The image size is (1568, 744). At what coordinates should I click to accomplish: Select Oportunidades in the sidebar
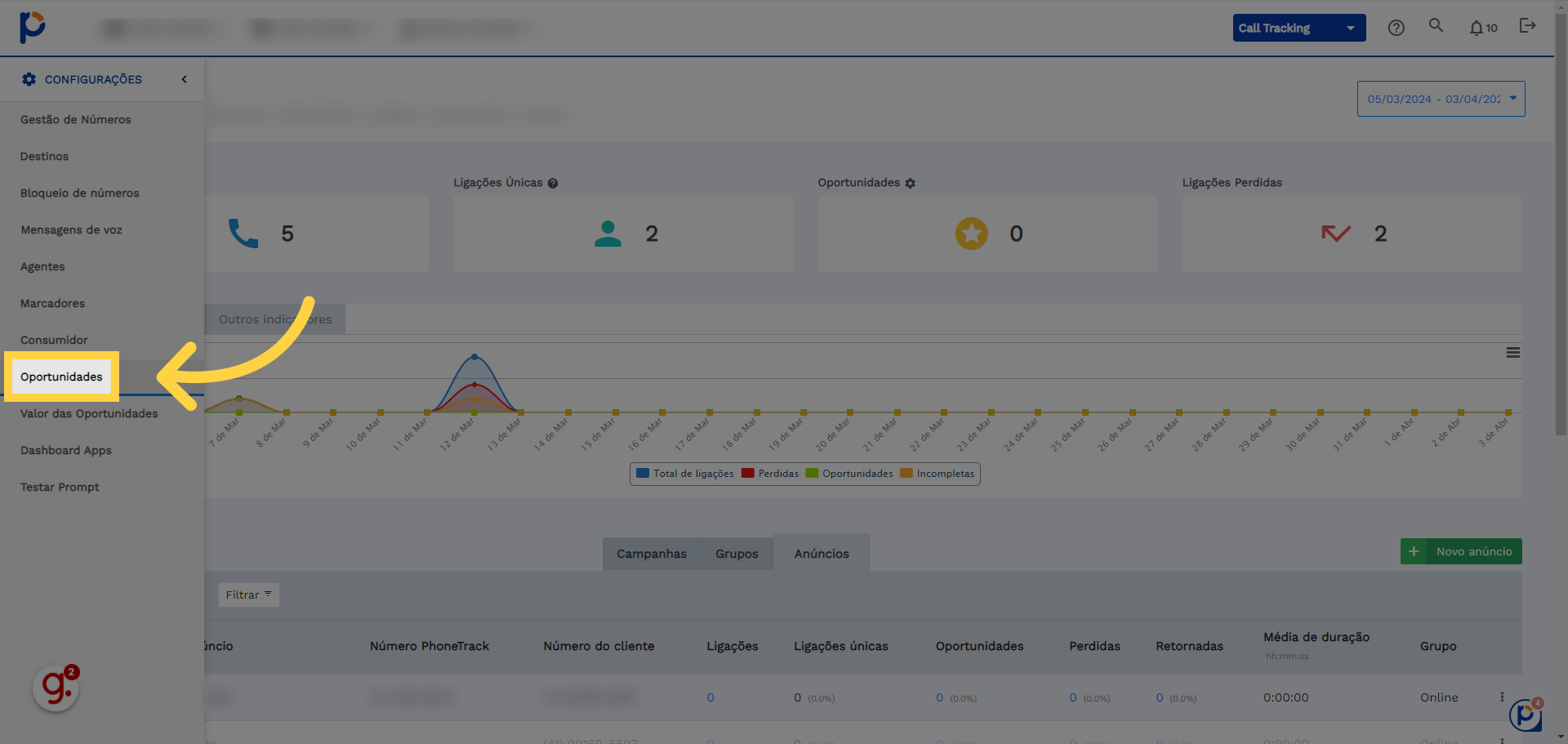tap(62, 376)
